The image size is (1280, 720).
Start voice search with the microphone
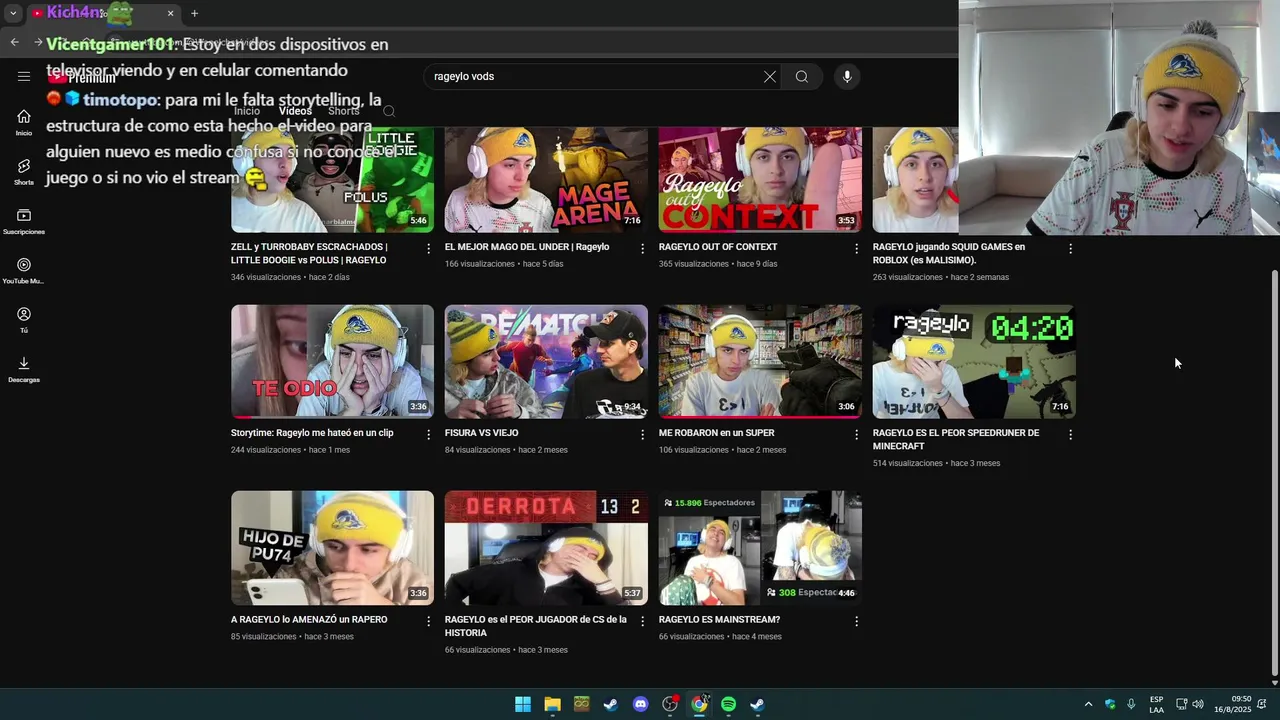(x=847, y=77)
